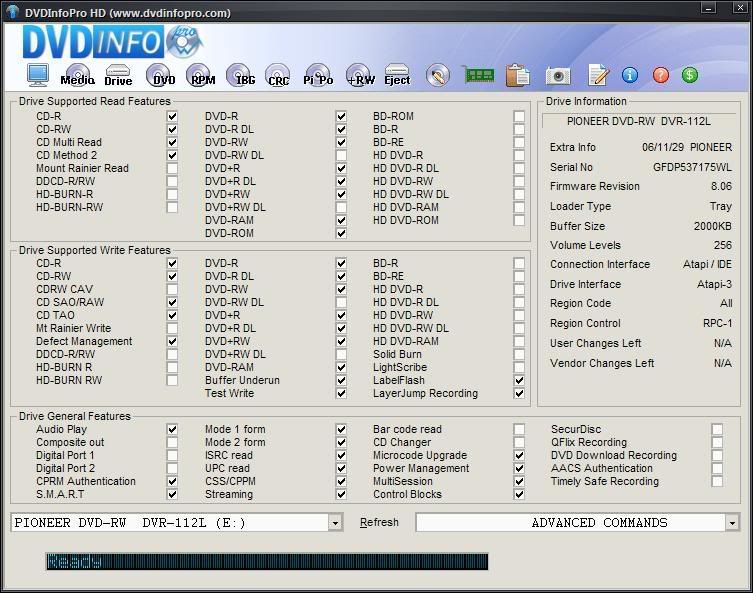Eject the drive tray
This screenshot has height=593, width=753.
click(397, 75)
